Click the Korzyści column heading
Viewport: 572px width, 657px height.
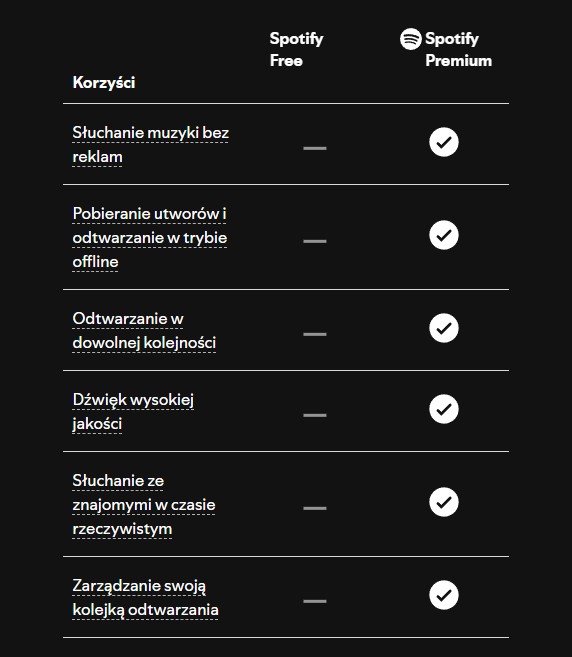coord(104,83)
